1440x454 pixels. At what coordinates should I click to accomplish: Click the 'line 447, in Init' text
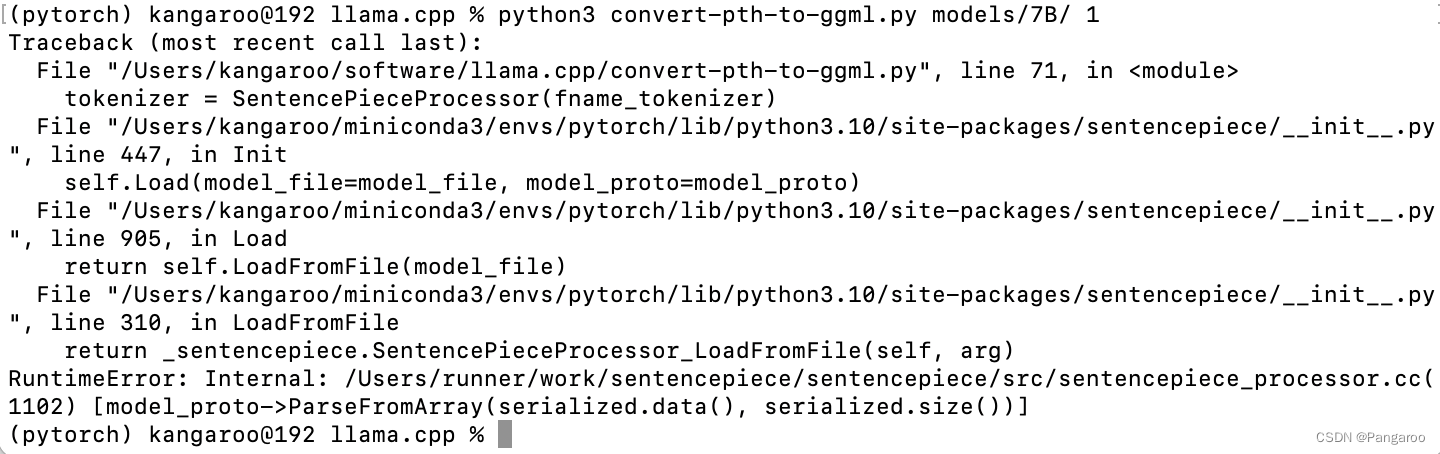pyautogui.click(x=168, y=155)
